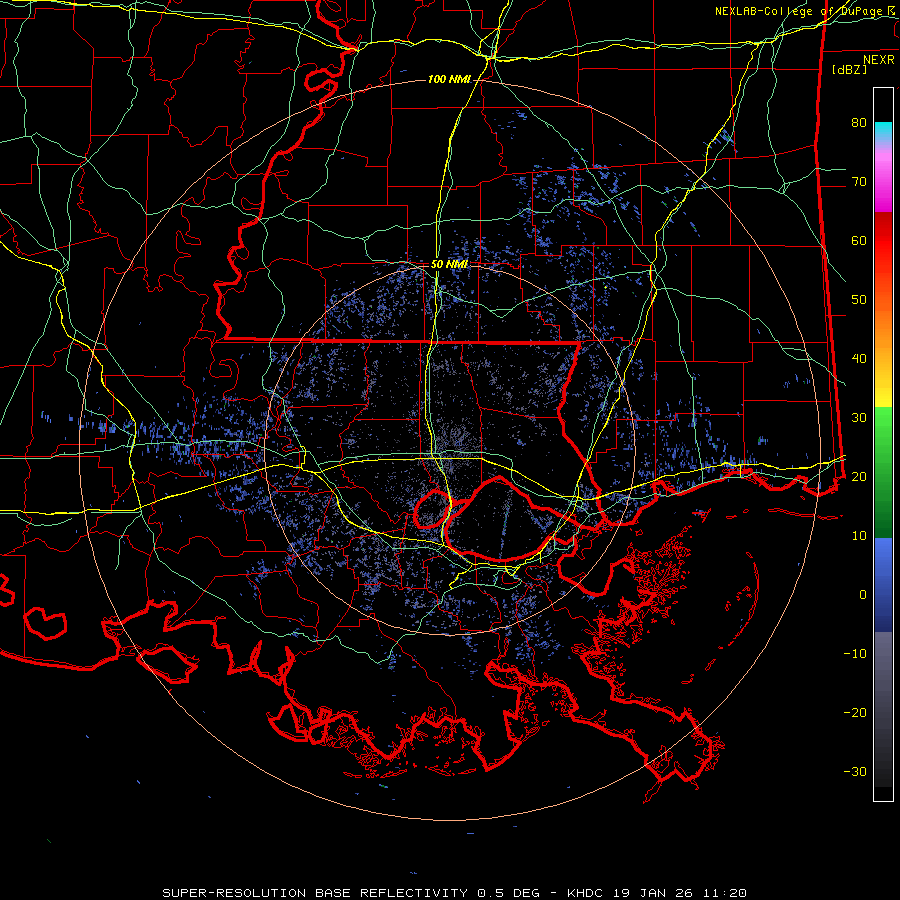Click the 10 dBZ scale value
The image size is (900, 900).
[x=859, y=536]
